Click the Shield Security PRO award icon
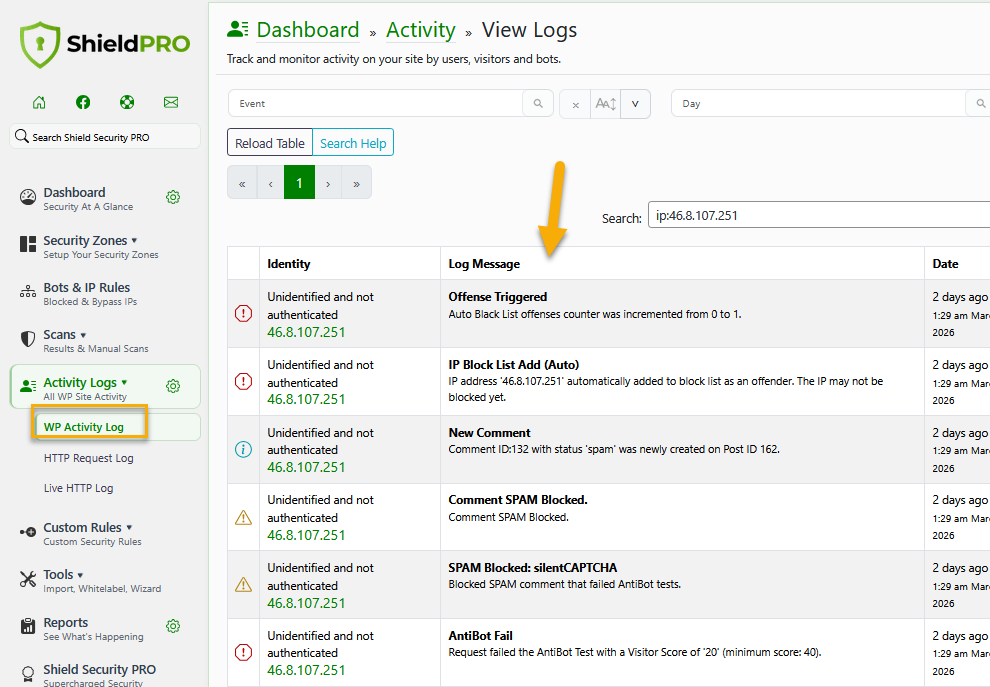This screenshot has height=687, width=990. point(28,674)
